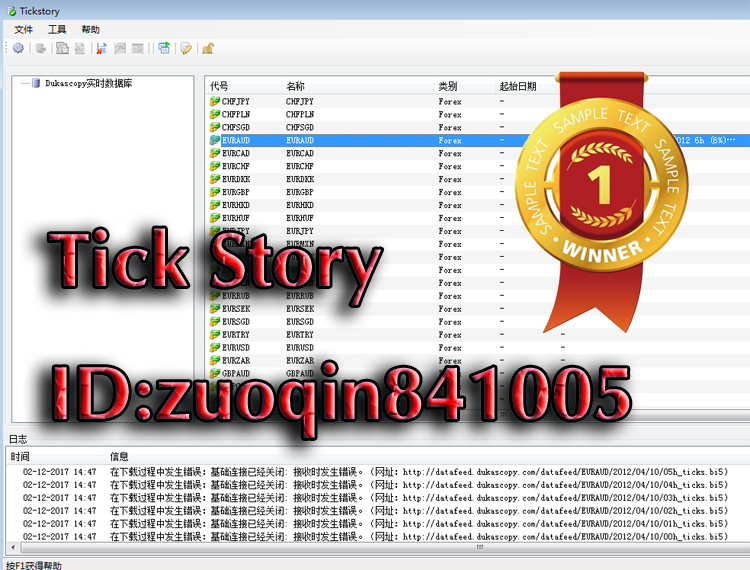750x570 pixels.
Task: Select the EURCHF name cell
Action: pyautogui.click(x=301, y=166)
